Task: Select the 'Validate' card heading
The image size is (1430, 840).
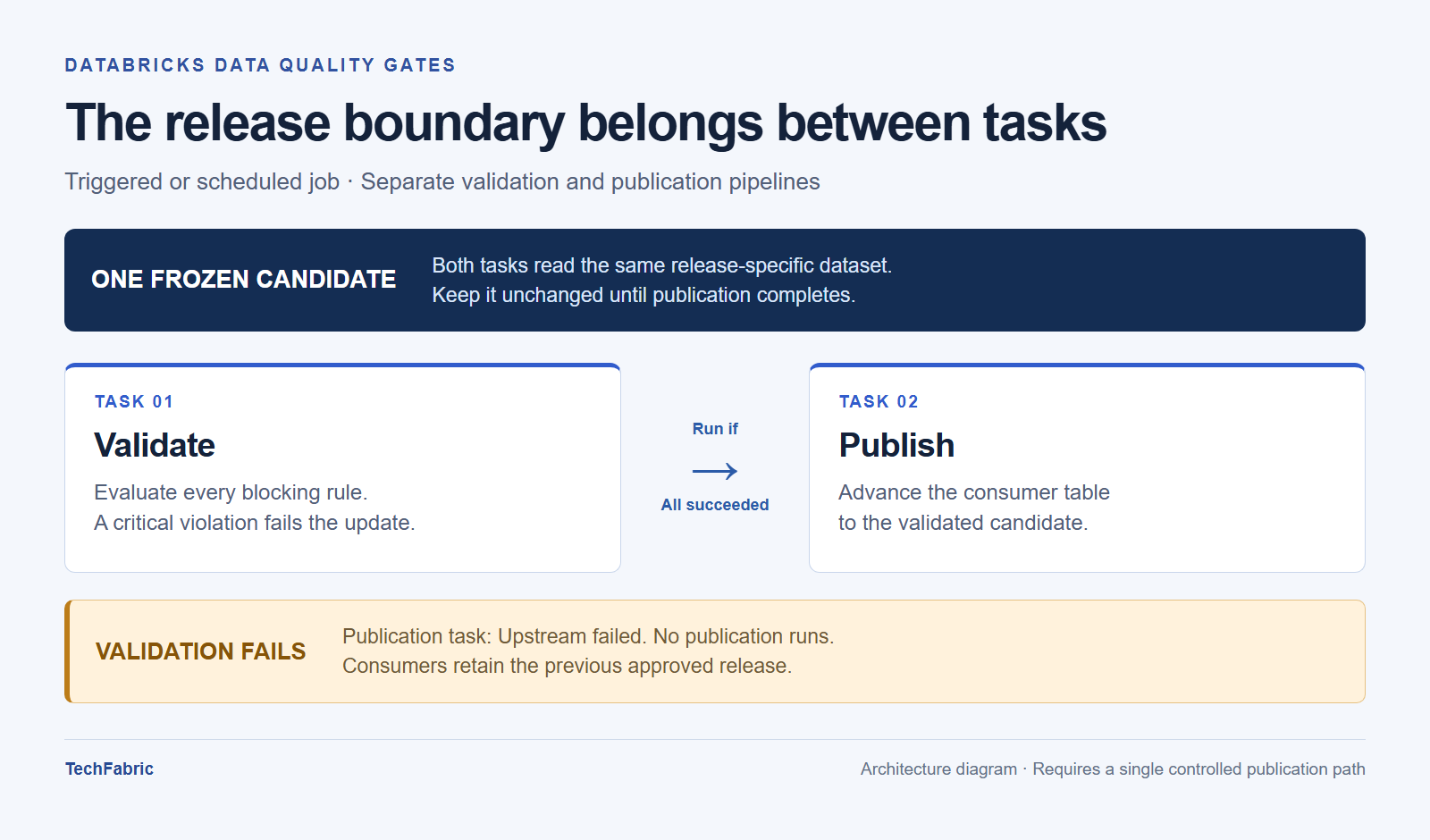Action: (155, 445)
